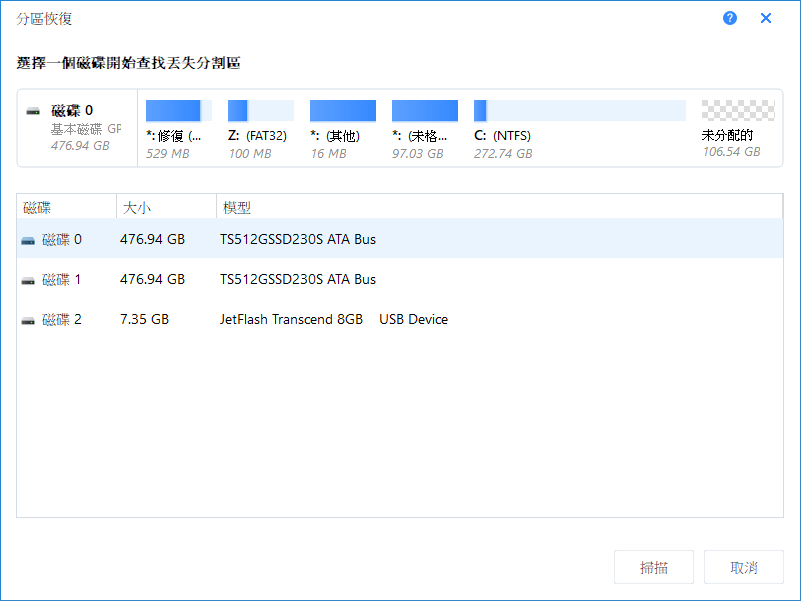This screenshot has height=601, width=801.
Task: Select the 16 MB 其他 partition block
Action: pos(342,111)
